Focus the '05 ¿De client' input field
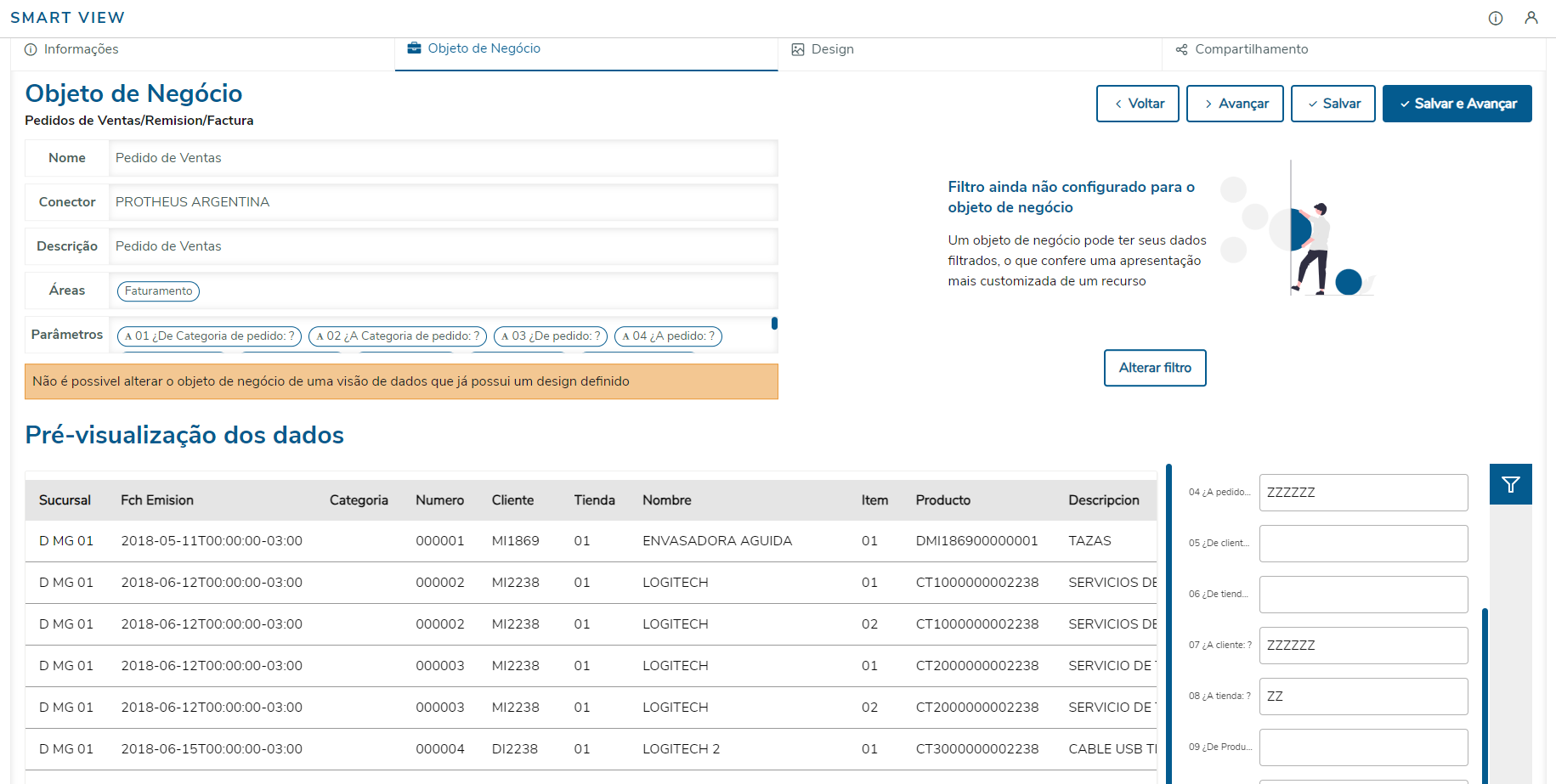The image size is (1556, 784). pyautogui.click(x=1363, y=544)
